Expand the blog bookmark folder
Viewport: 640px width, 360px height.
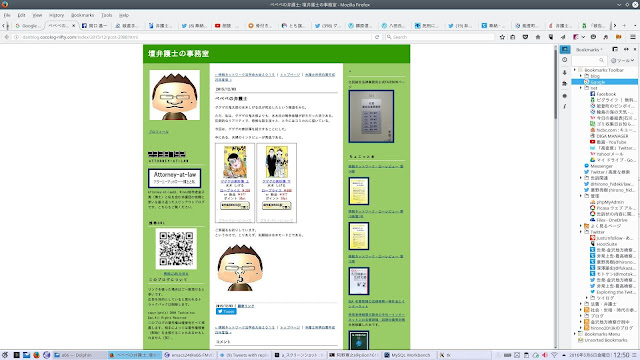(581, 76)
